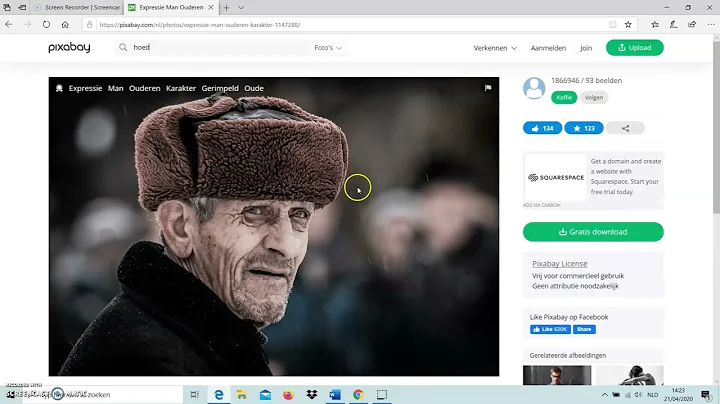
Task: Click the Facebook Share button
Action: 584,329
